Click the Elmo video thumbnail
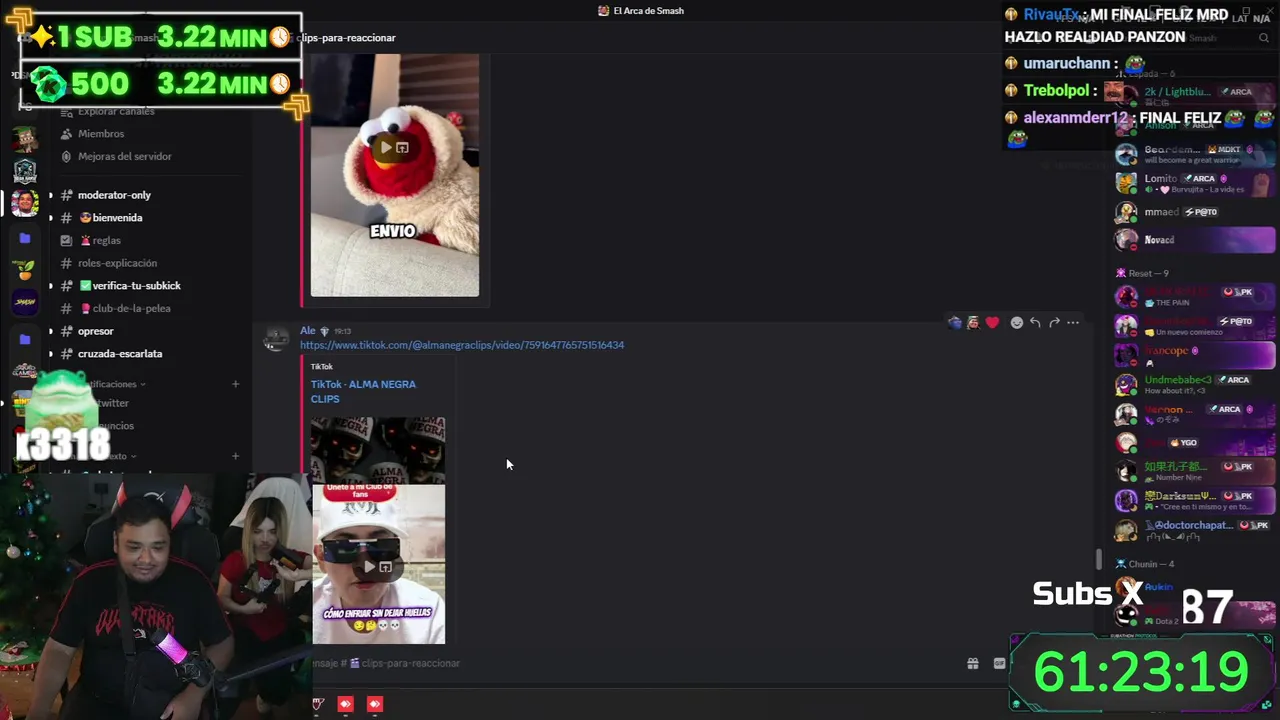 (x=395, y=176)
